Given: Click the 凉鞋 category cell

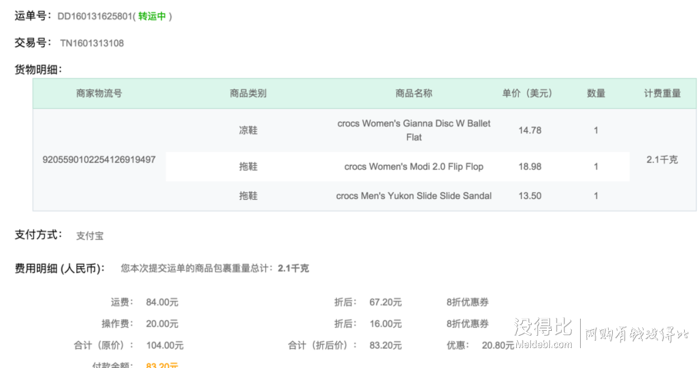Looking at the screenshot, I should [x=248, y=130].
